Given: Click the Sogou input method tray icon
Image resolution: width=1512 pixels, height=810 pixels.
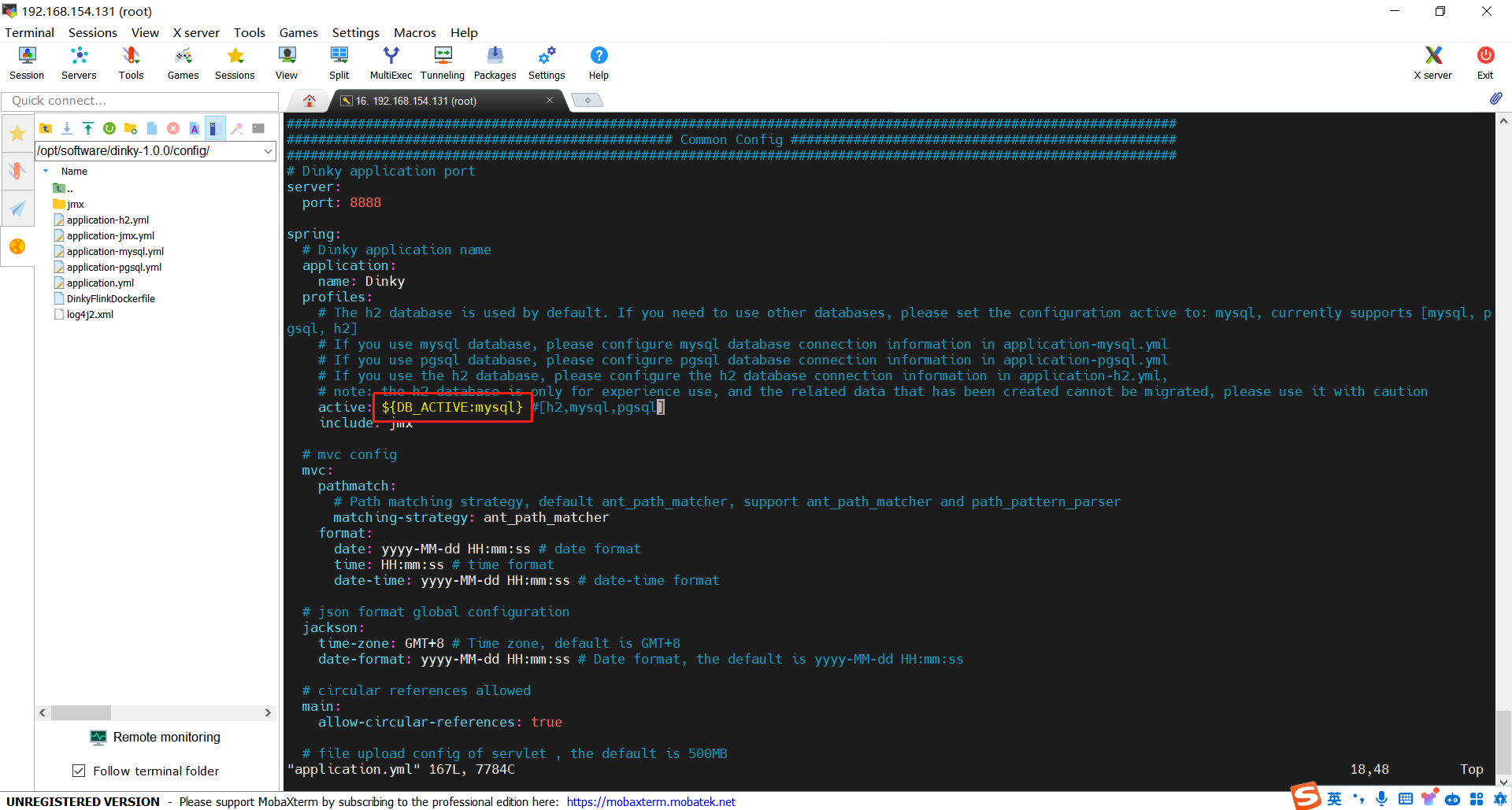Looking at the screenshot, I should coord(1306,797).
